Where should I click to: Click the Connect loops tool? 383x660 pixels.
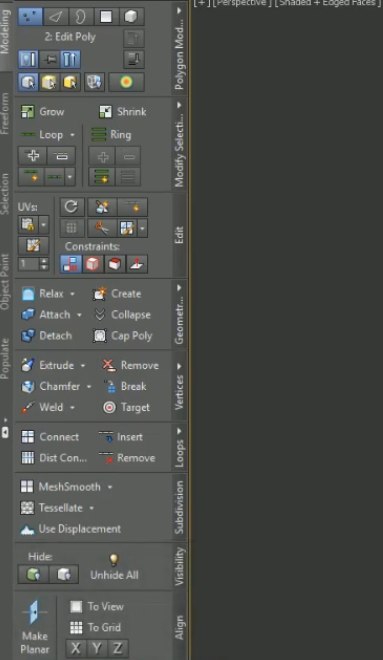pyautogui.click(x=50, y=436)
